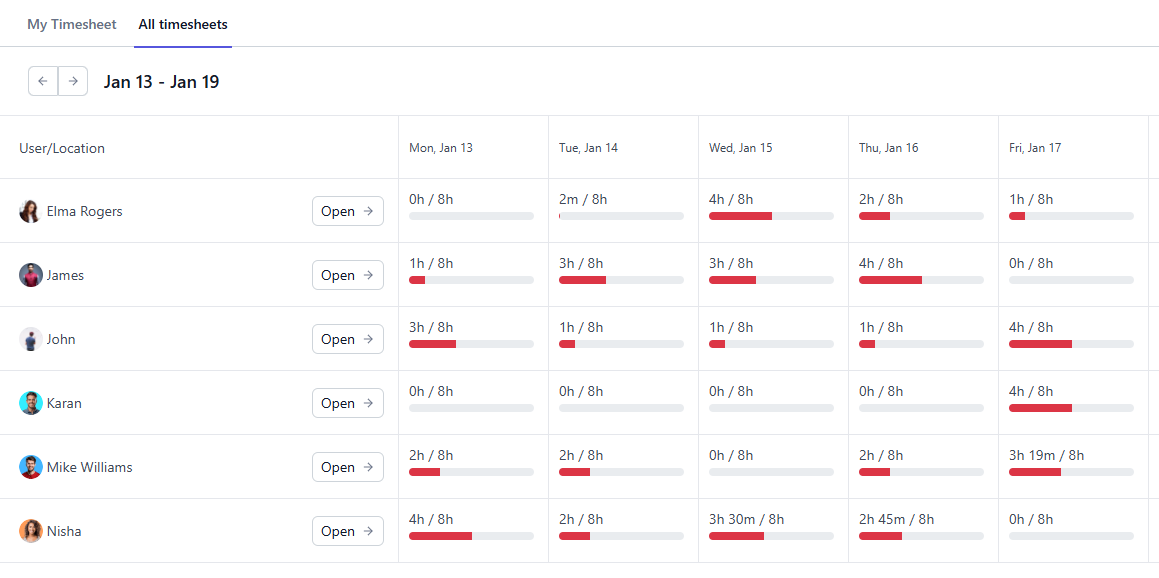Click the User/Location column header
This screenshot has height=578, width=1159.
(62, 148)
